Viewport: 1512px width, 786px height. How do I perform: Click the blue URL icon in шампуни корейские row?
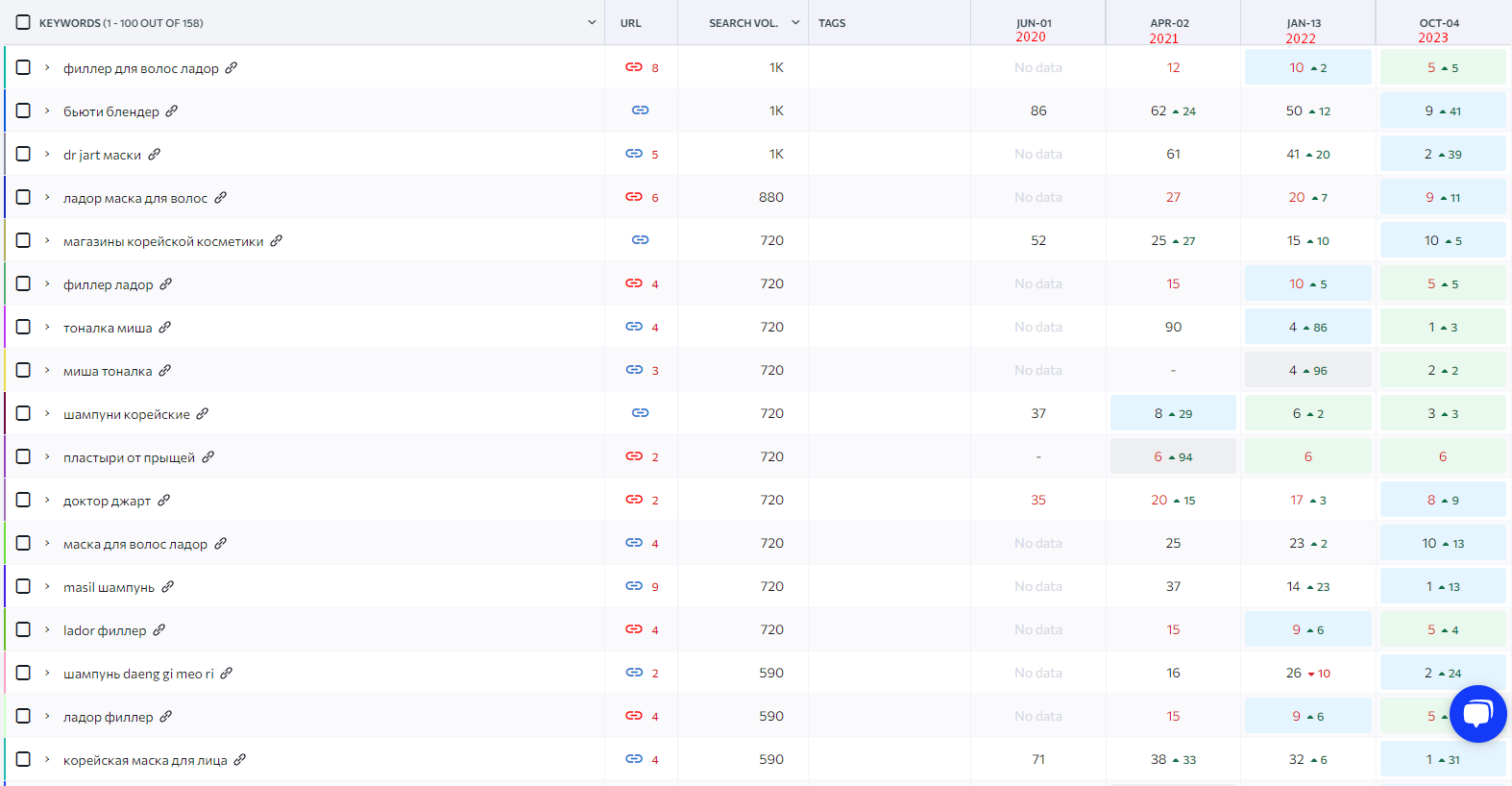tap(640, 413)
